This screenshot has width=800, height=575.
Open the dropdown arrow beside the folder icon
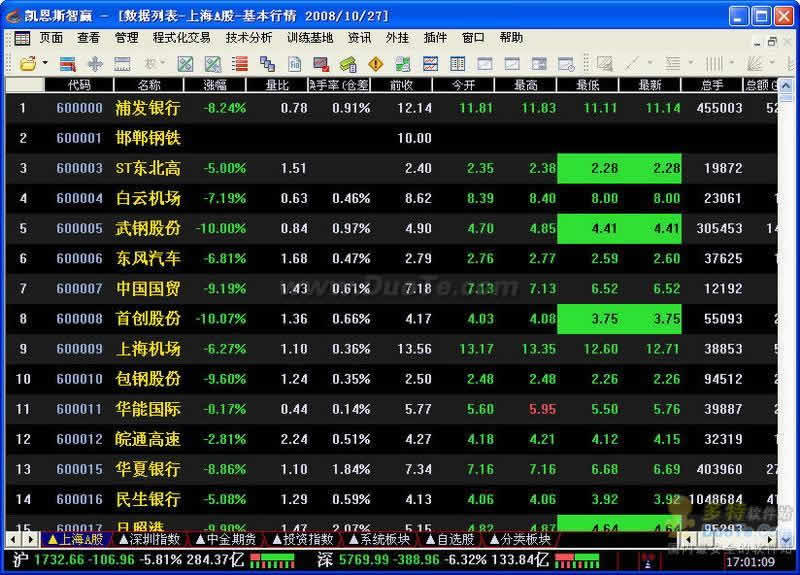point(45,63)
